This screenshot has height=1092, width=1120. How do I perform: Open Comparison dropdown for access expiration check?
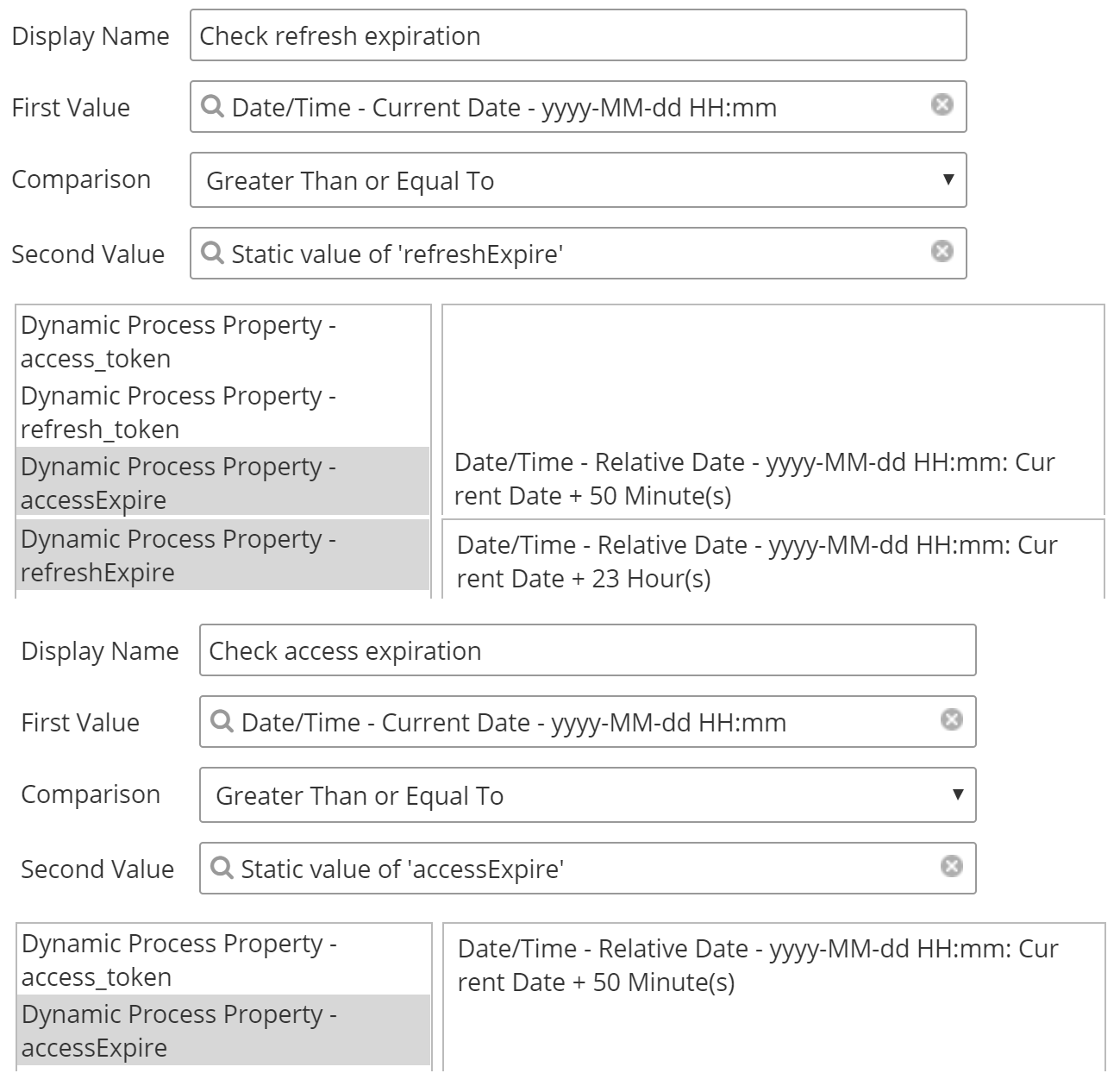587,795
